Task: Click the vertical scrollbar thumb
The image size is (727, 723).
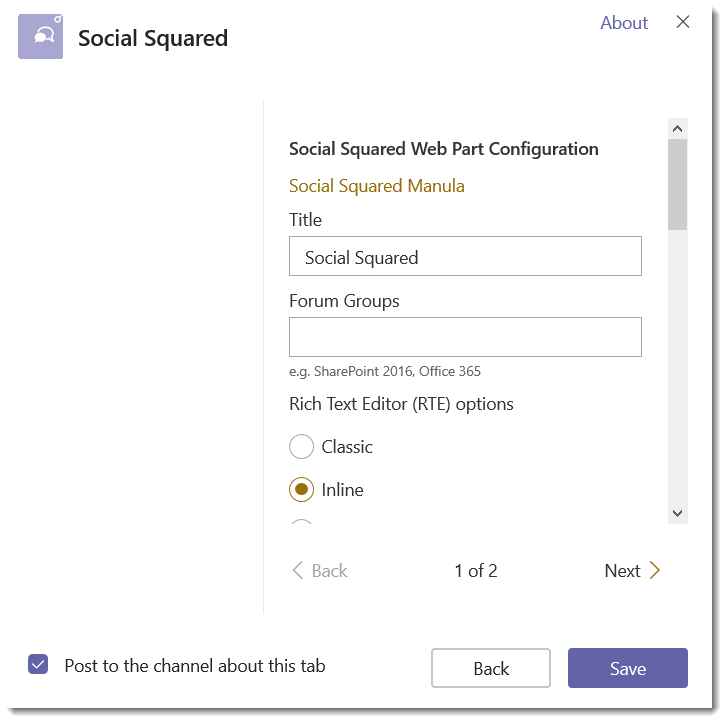Action: point(678,185)
